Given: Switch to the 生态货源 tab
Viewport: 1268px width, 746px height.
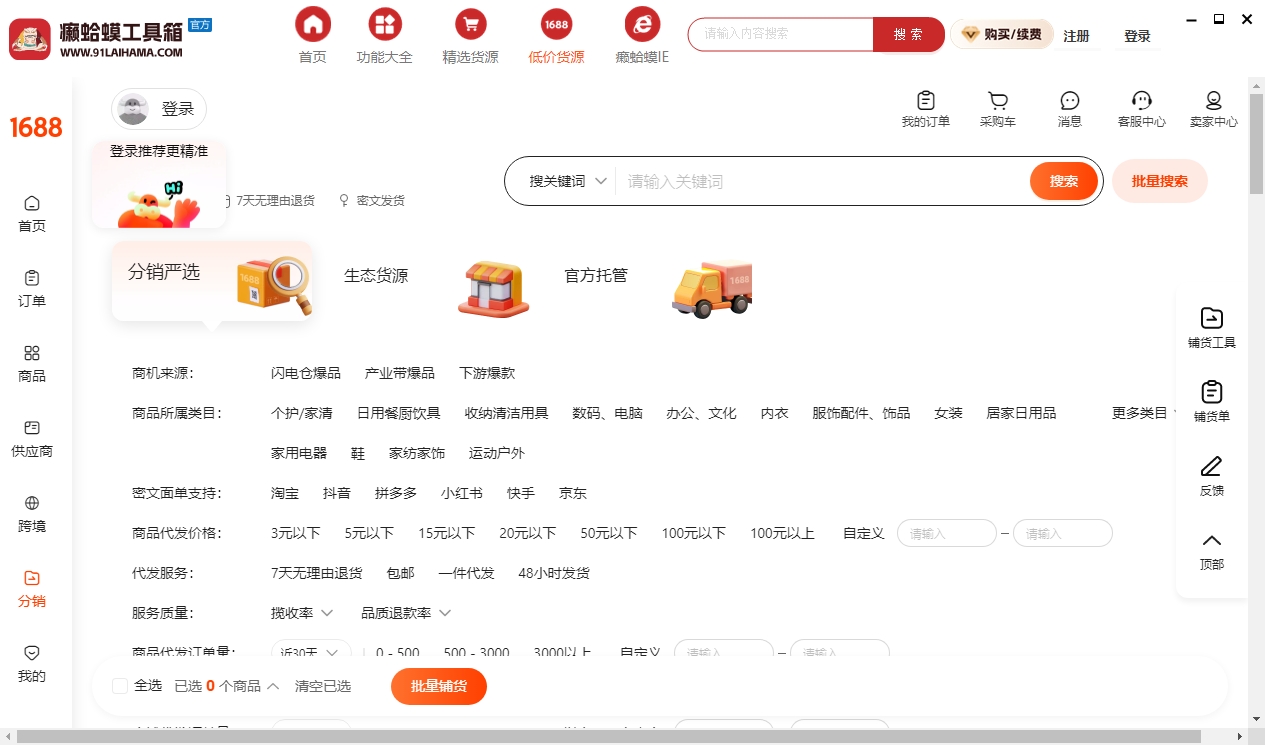Looking at the screenshot, I should point(375,276).
